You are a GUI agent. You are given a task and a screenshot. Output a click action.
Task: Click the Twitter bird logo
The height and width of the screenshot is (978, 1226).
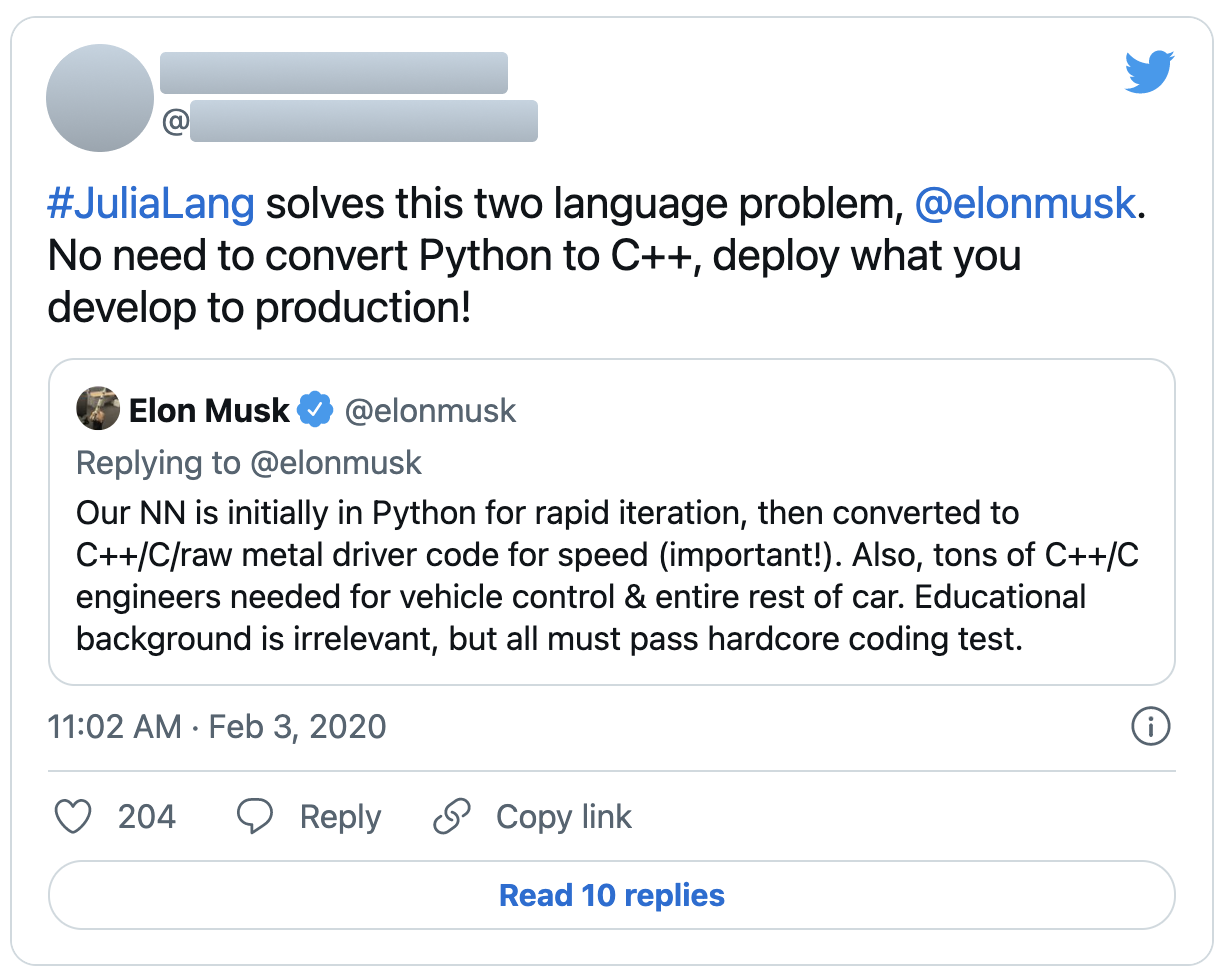(x=1149, y=73)
